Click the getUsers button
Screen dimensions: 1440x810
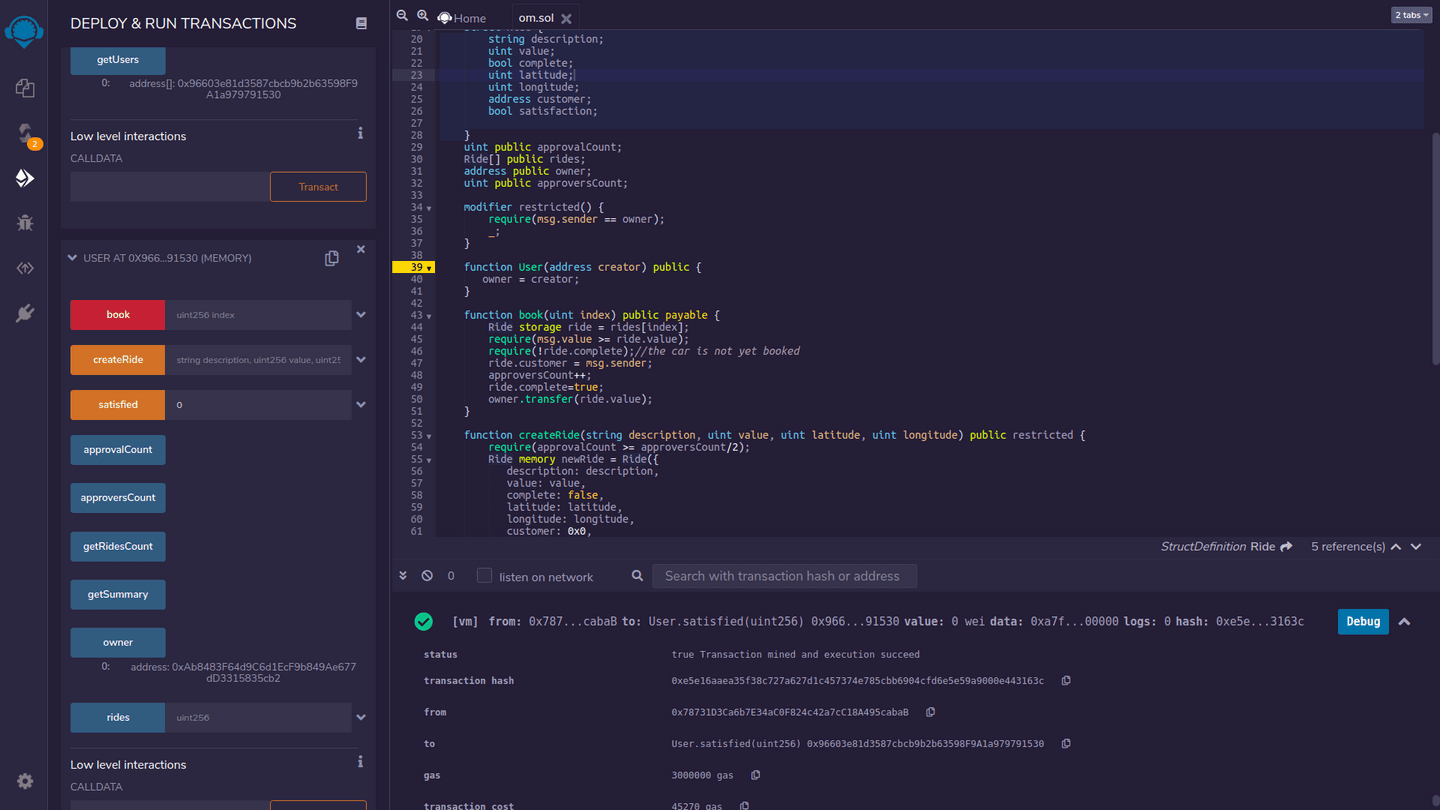118,60
